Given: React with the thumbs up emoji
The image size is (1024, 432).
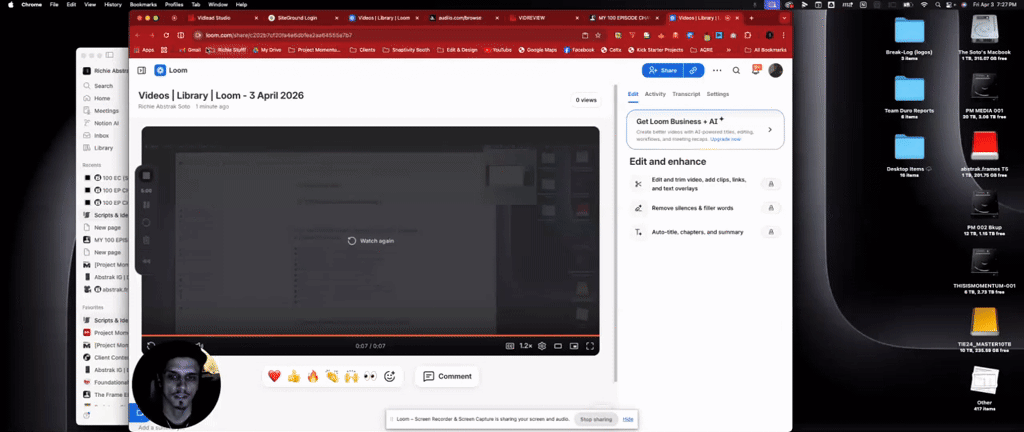Looking at the screenshot, I should [x=294, y=377].
